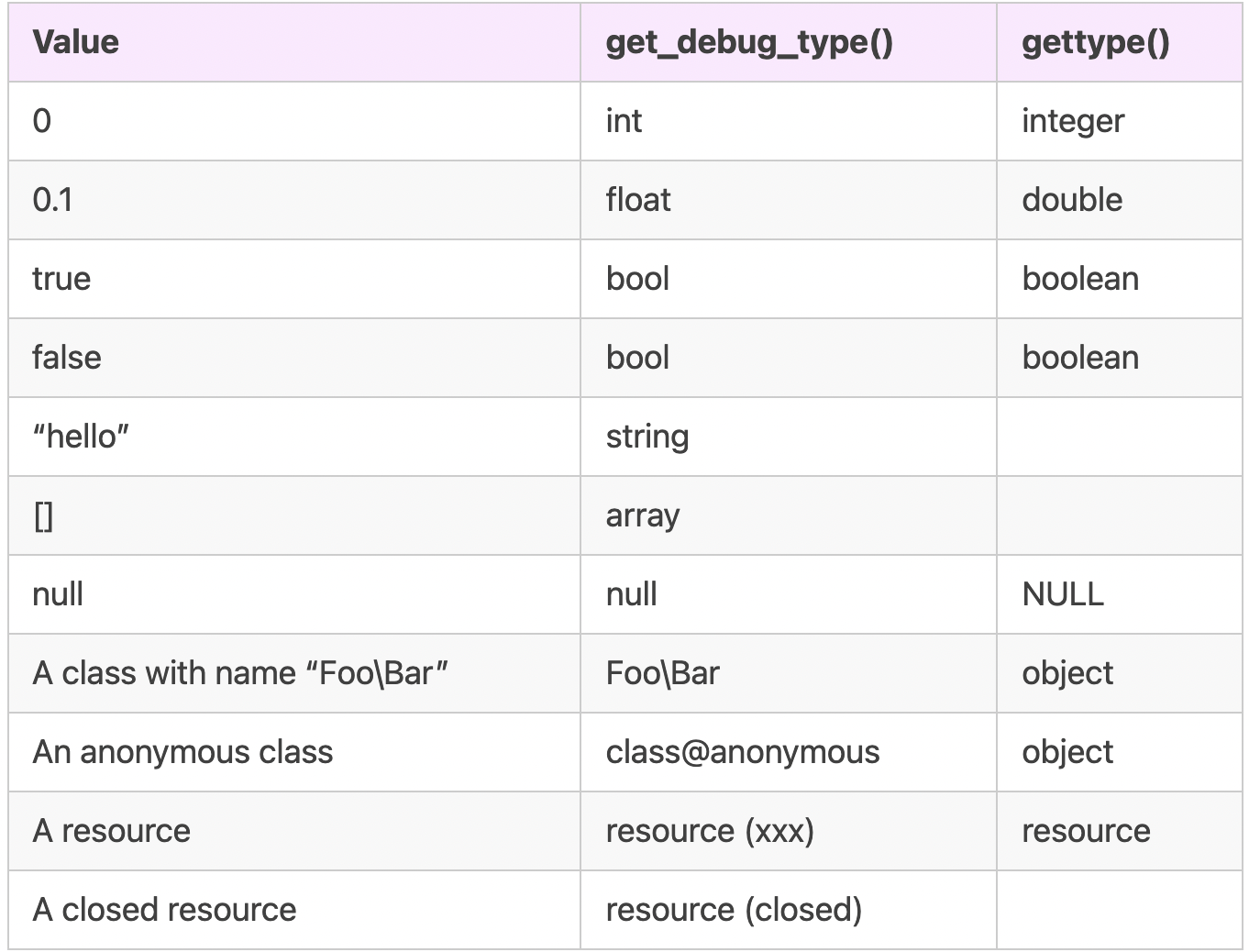Viewport: 1249px width, 952px height.
Task: Select the "class@anonymous" cell
Action: coord(743,752)
